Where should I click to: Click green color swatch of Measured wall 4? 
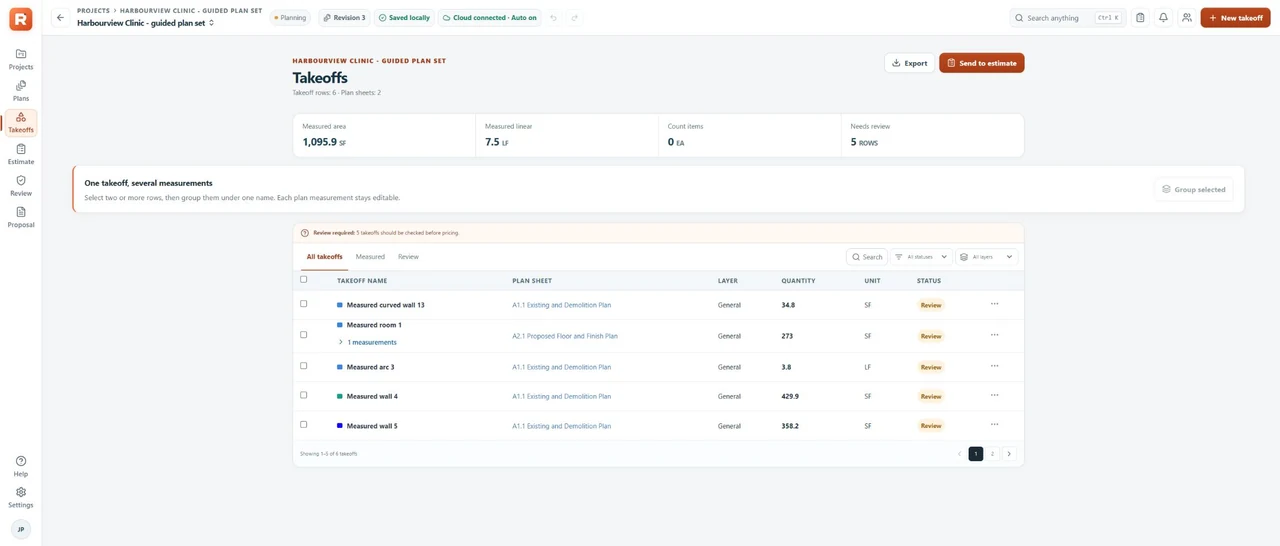[340, 396]
